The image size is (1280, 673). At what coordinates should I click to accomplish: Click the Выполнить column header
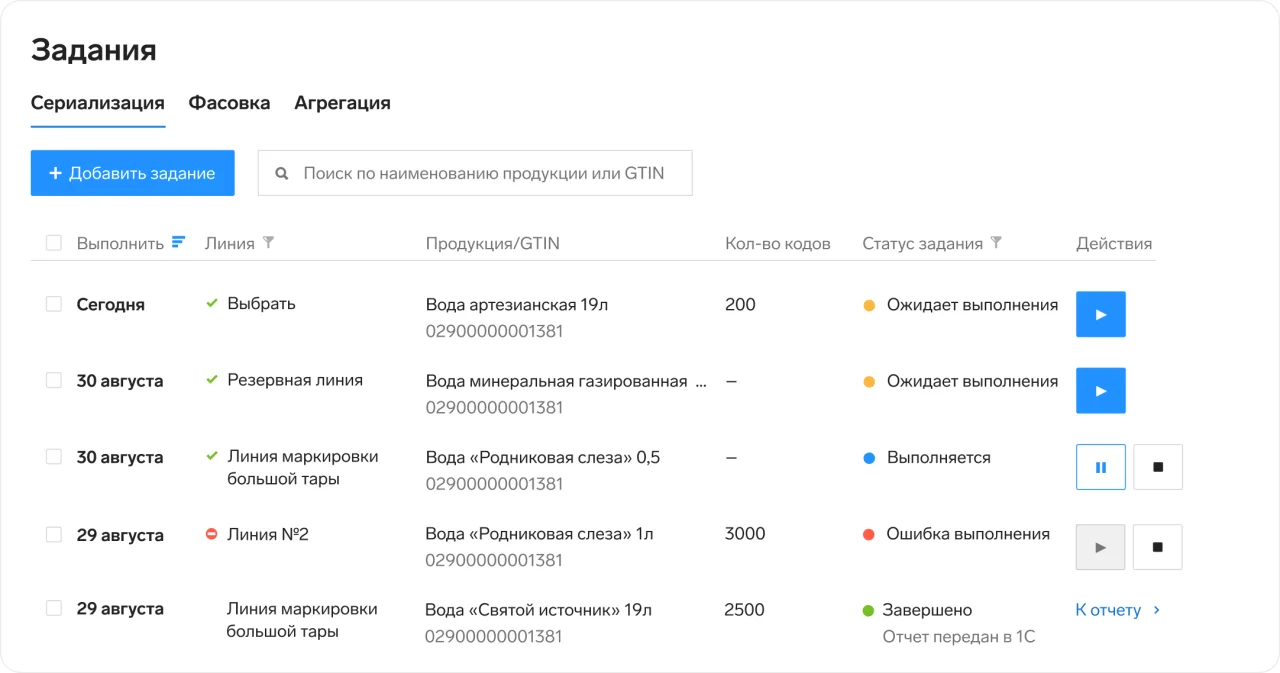pyautogui.click(x=120, y=243)
